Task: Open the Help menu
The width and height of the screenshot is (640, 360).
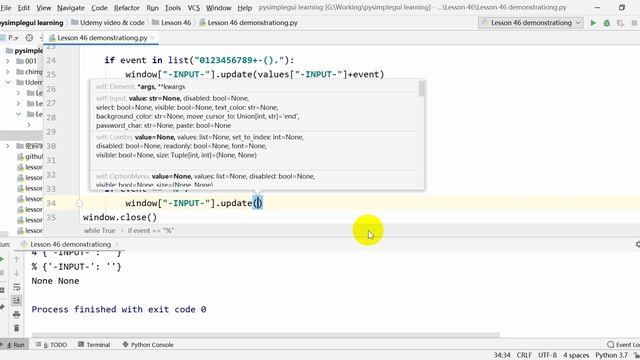Action: tap(244, 8)
